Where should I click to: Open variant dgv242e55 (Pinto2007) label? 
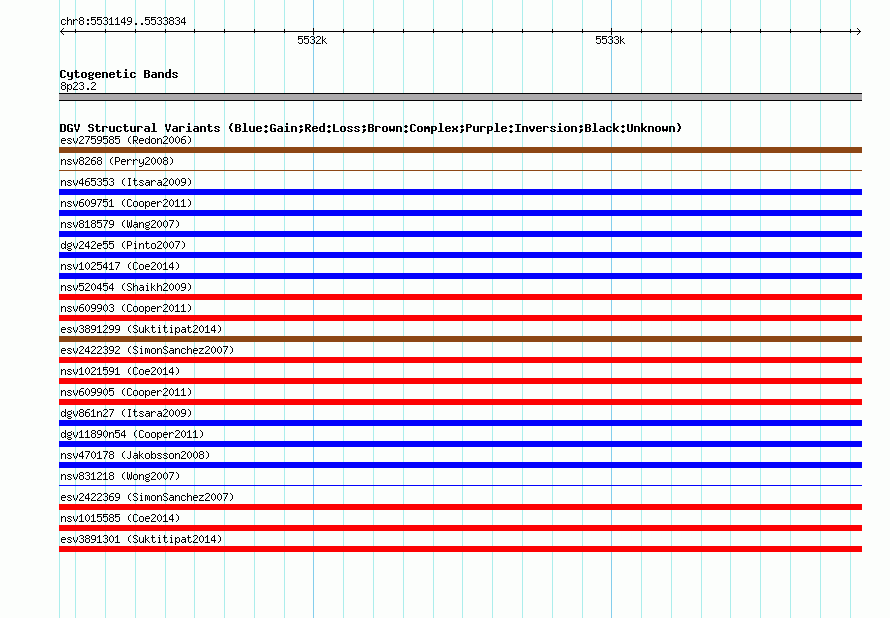point(123,245)
